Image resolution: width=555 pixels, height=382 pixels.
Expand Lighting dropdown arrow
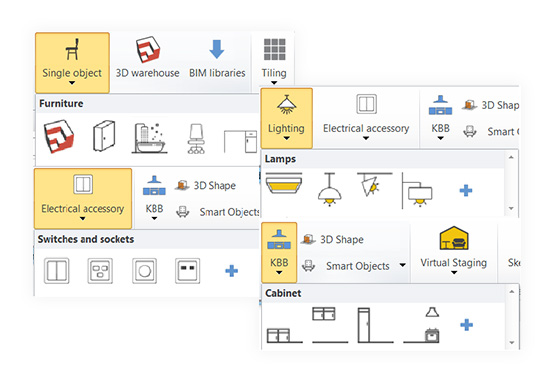[x=286, y=138]
